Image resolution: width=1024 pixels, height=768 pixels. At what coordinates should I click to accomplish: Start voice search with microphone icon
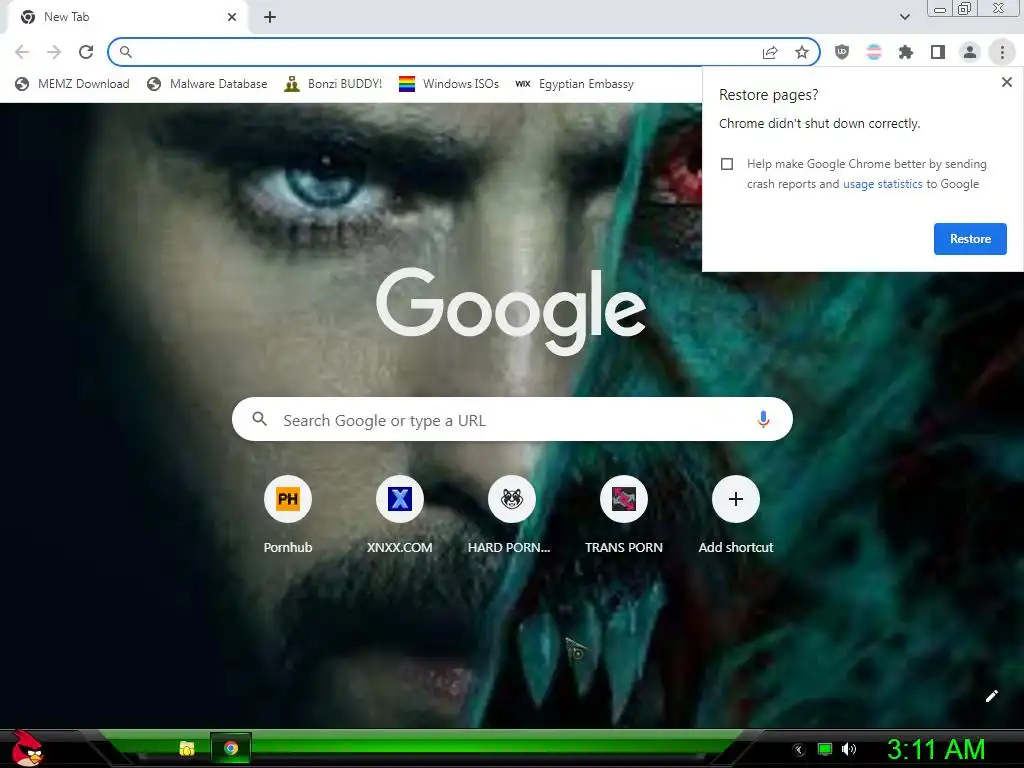(x=763, y=419)
